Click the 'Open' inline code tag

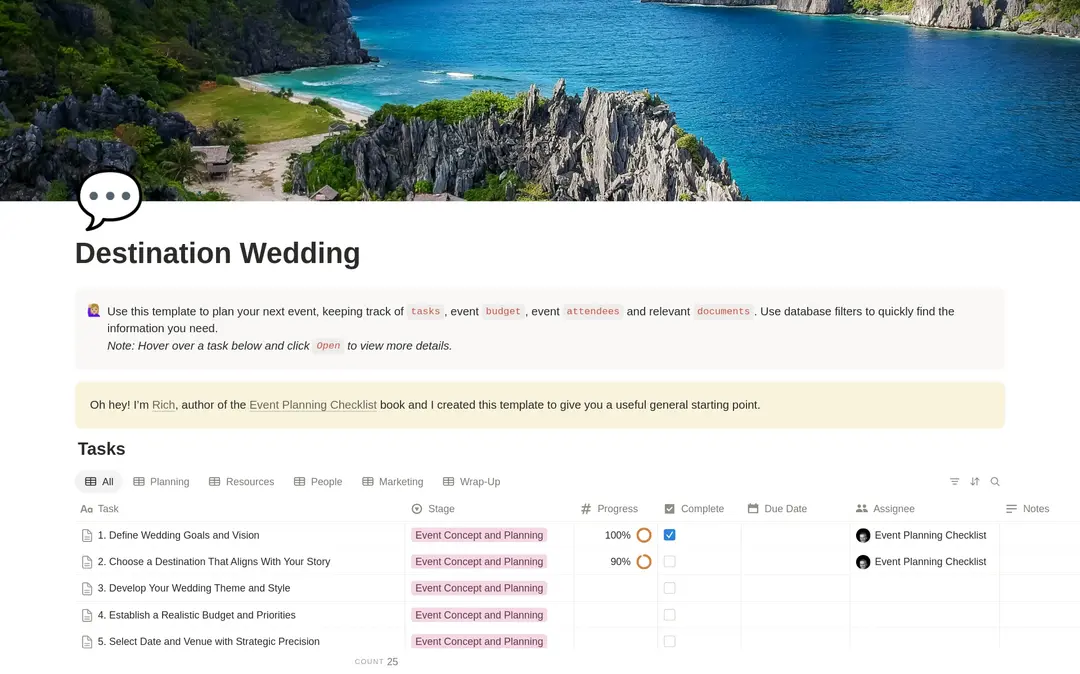(x=328, y=346)
